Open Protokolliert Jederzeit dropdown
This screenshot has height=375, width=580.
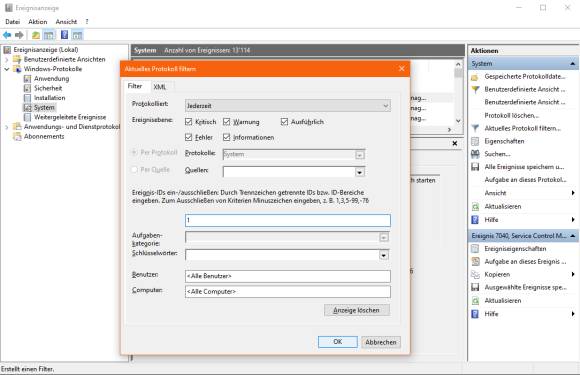point(287,106)
